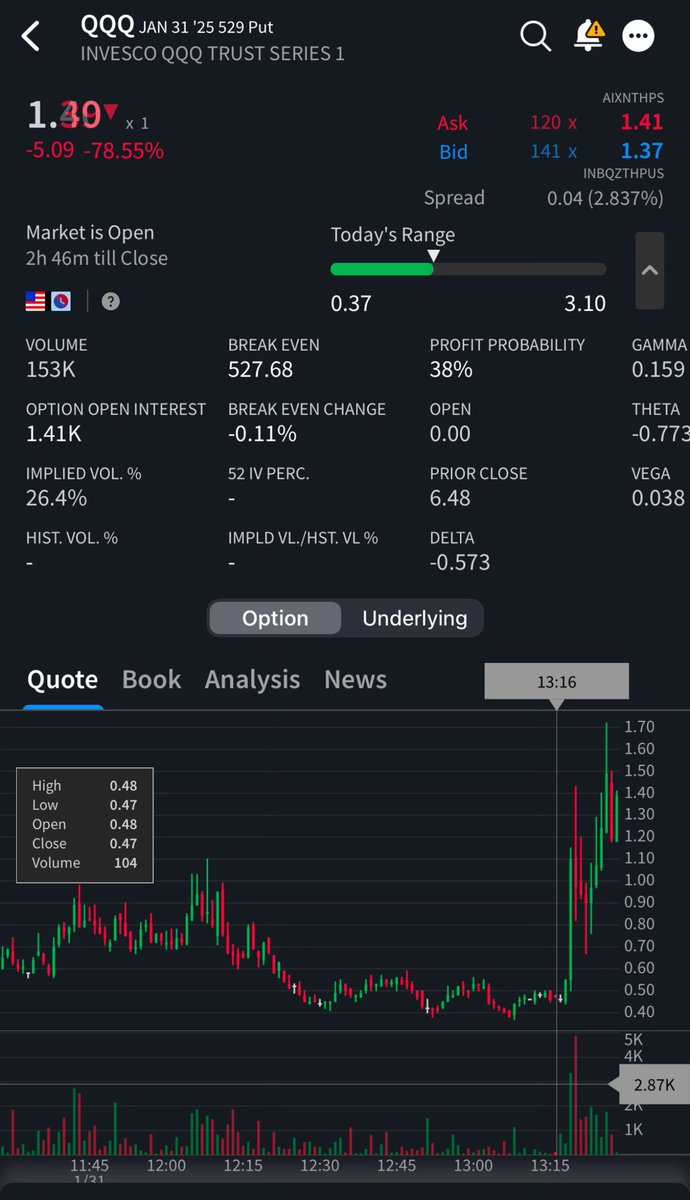Tap the QQQ ticker symbol title
Screen dimensions: 690x1200
(107, 26)
